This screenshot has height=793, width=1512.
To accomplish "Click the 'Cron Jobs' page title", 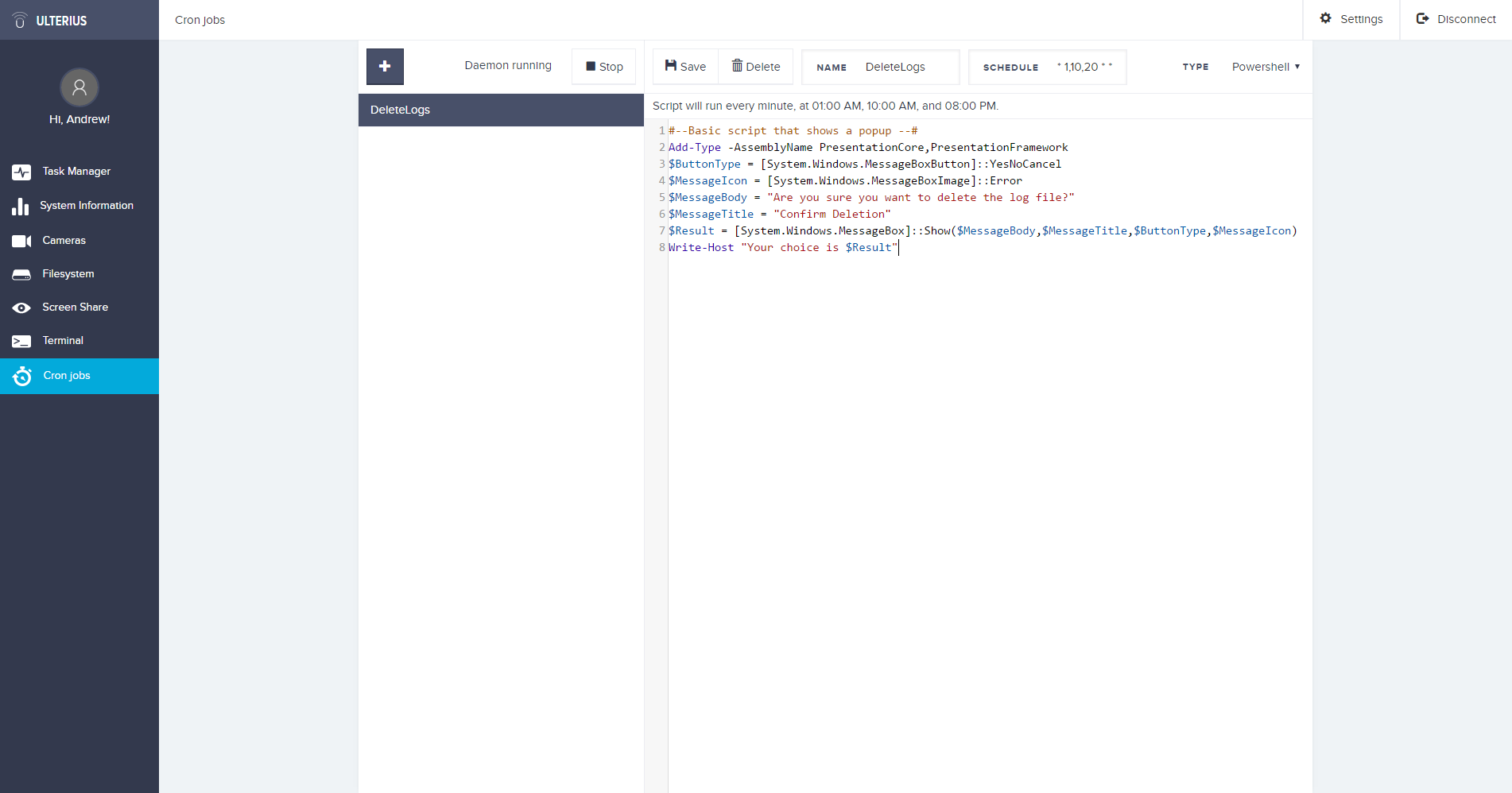I will pyautogui.click(x=200, y=20).
